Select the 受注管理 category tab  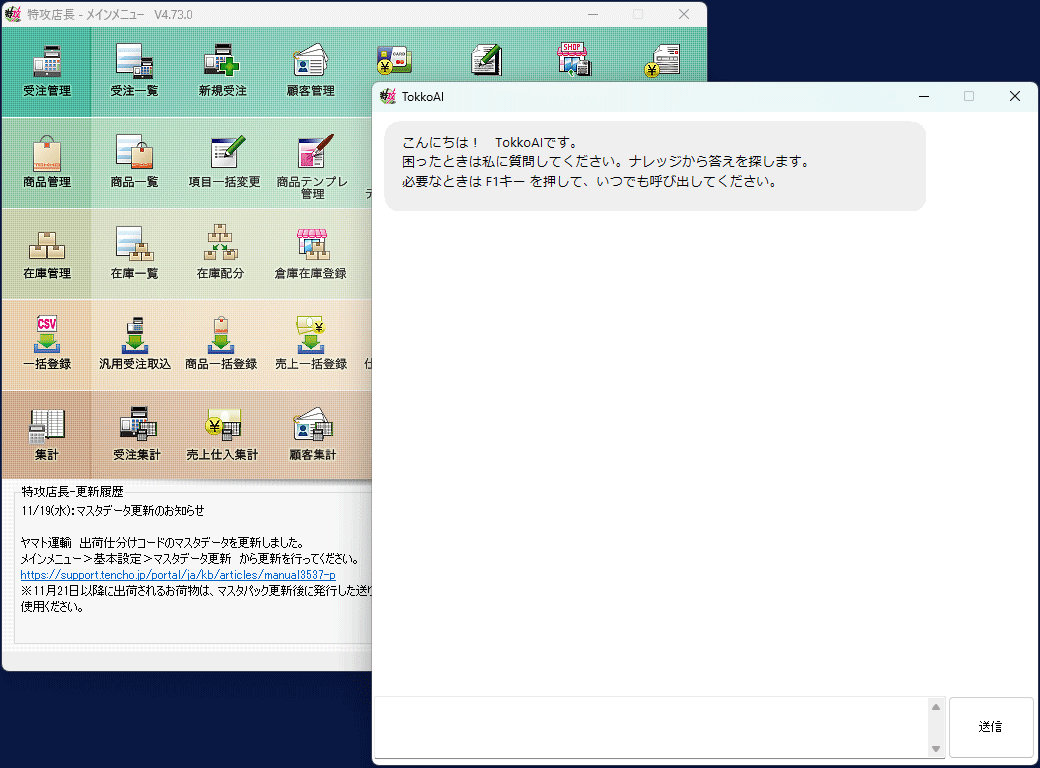point(47,71)
